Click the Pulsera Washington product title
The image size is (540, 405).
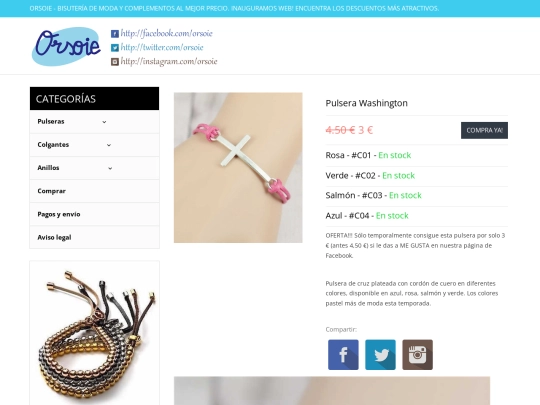366,103
